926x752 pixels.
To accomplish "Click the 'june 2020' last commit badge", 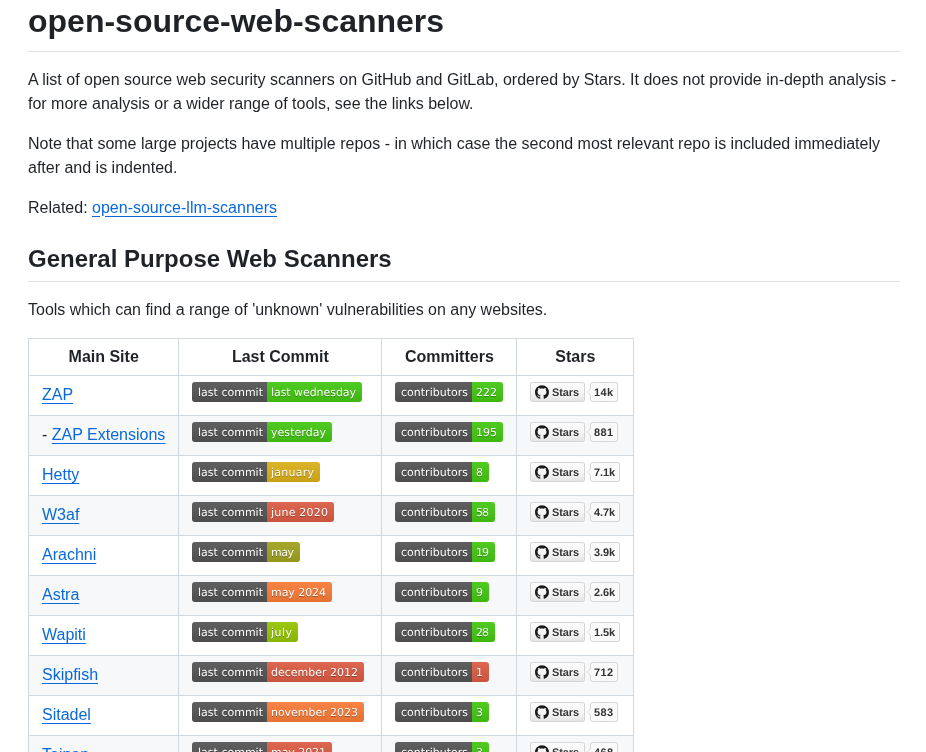I will coord(263,512).
